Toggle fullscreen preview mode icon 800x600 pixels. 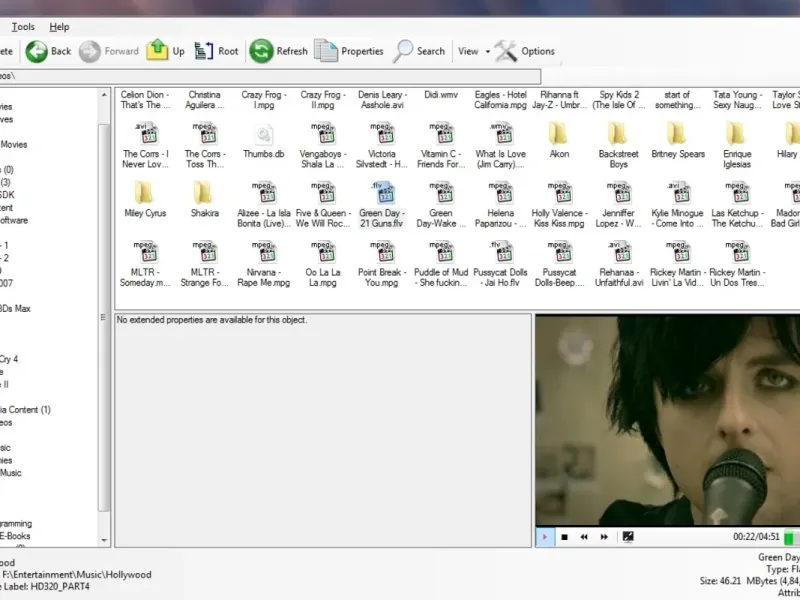pos(628,537)
